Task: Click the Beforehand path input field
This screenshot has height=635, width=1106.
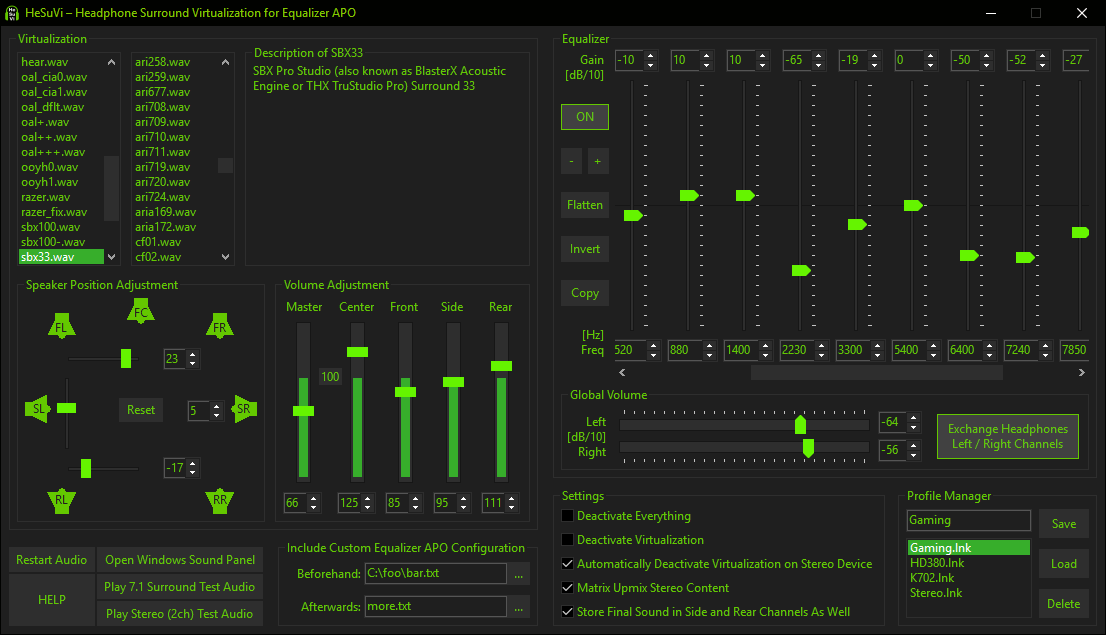Action: point(435,574)
